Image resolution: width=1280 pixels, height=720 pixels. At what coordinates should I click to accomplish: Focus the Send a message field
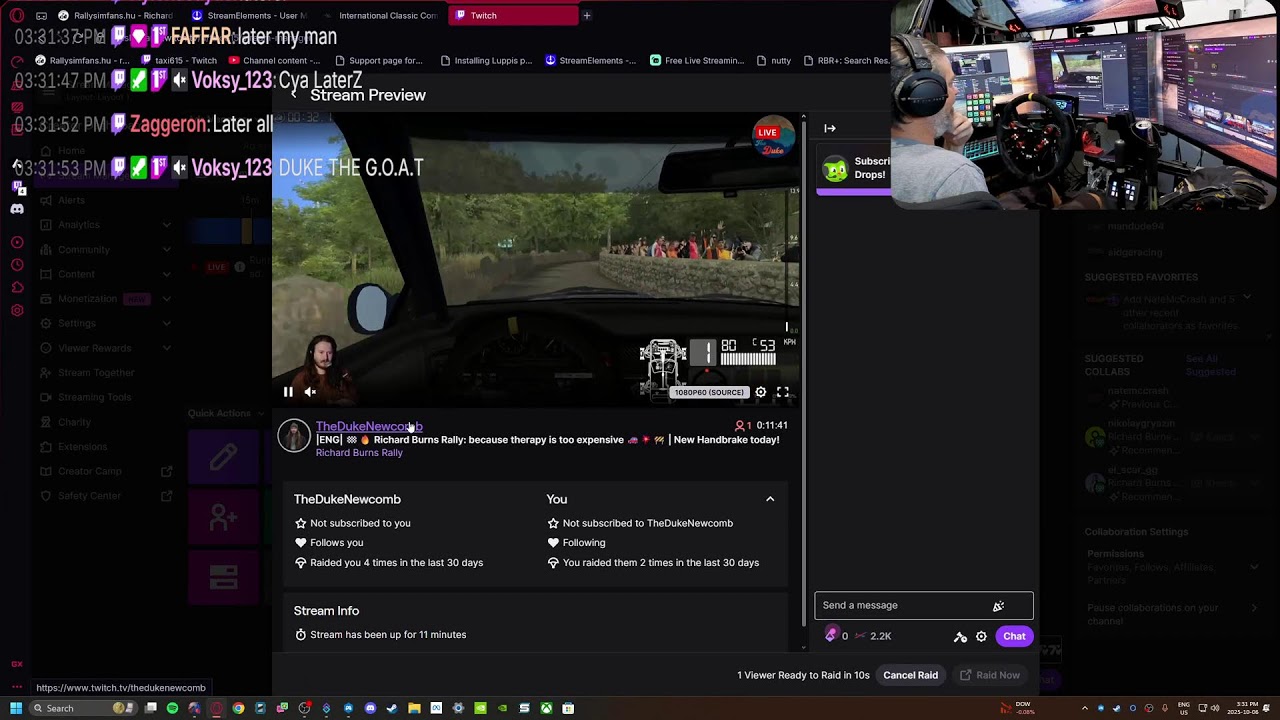[924, 605]
